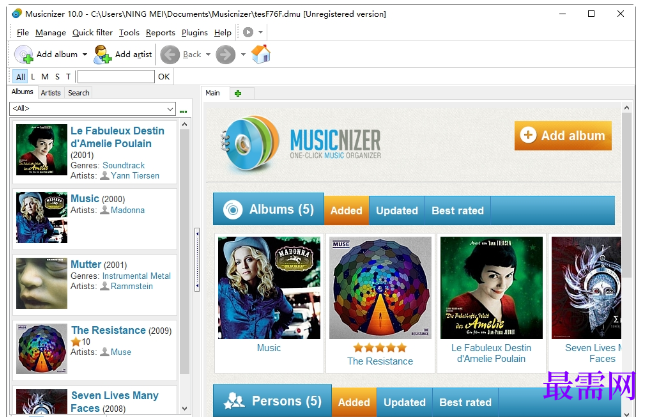
Task: Open the Quick filter menu
Action: click(x=92, y=33)
